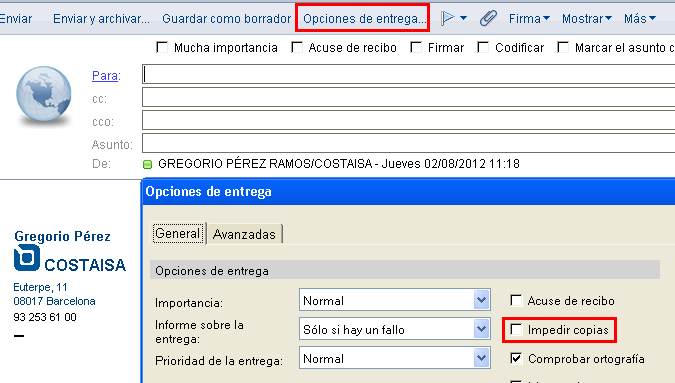
Task: Check Impedir copias option
Action: [516, 330]
